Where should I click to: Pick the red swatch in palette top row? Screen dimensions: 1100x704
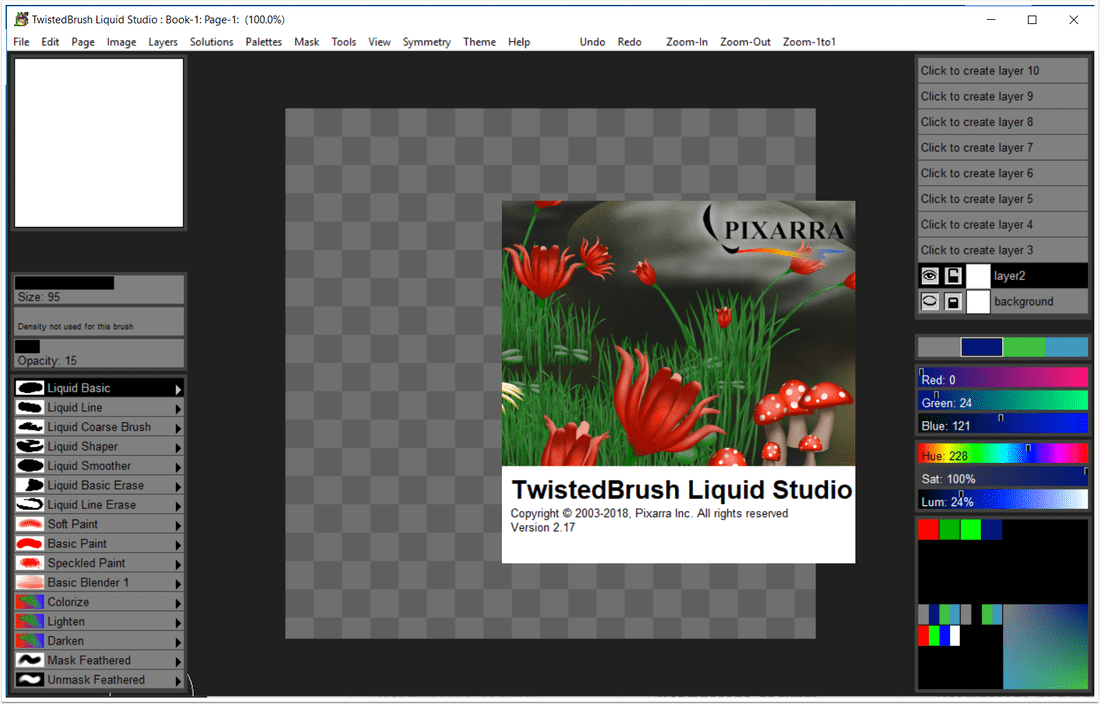coord(928,529)
